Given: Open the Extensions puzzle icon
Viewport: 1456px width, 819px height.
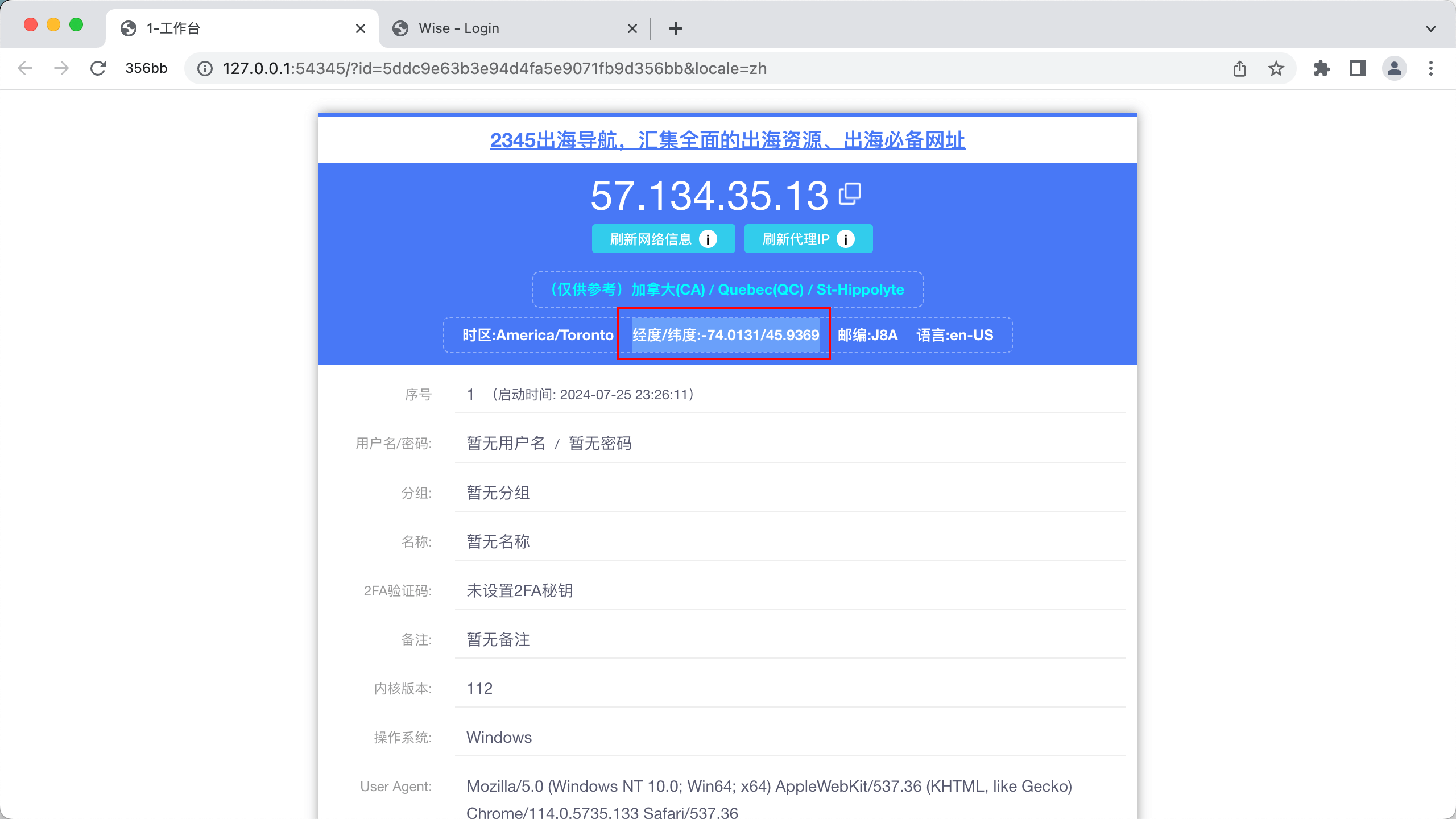Looking at the screenshot, I should point(1322,68).
